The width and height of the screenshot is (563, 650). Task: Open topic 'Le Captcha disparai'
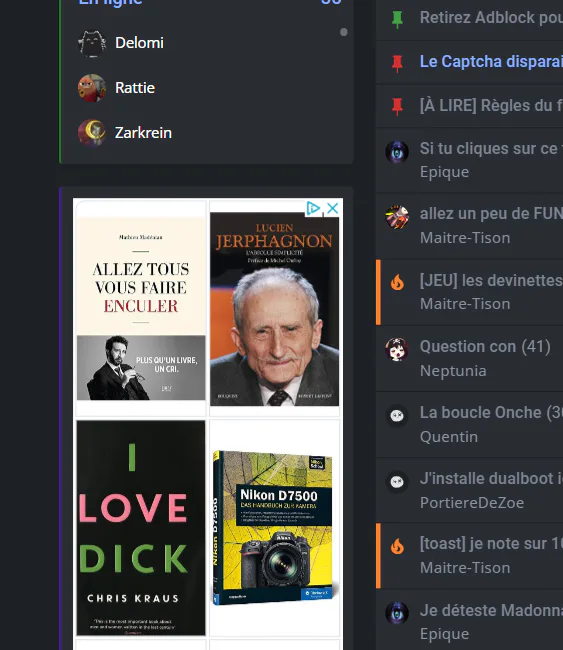(491, 61)
